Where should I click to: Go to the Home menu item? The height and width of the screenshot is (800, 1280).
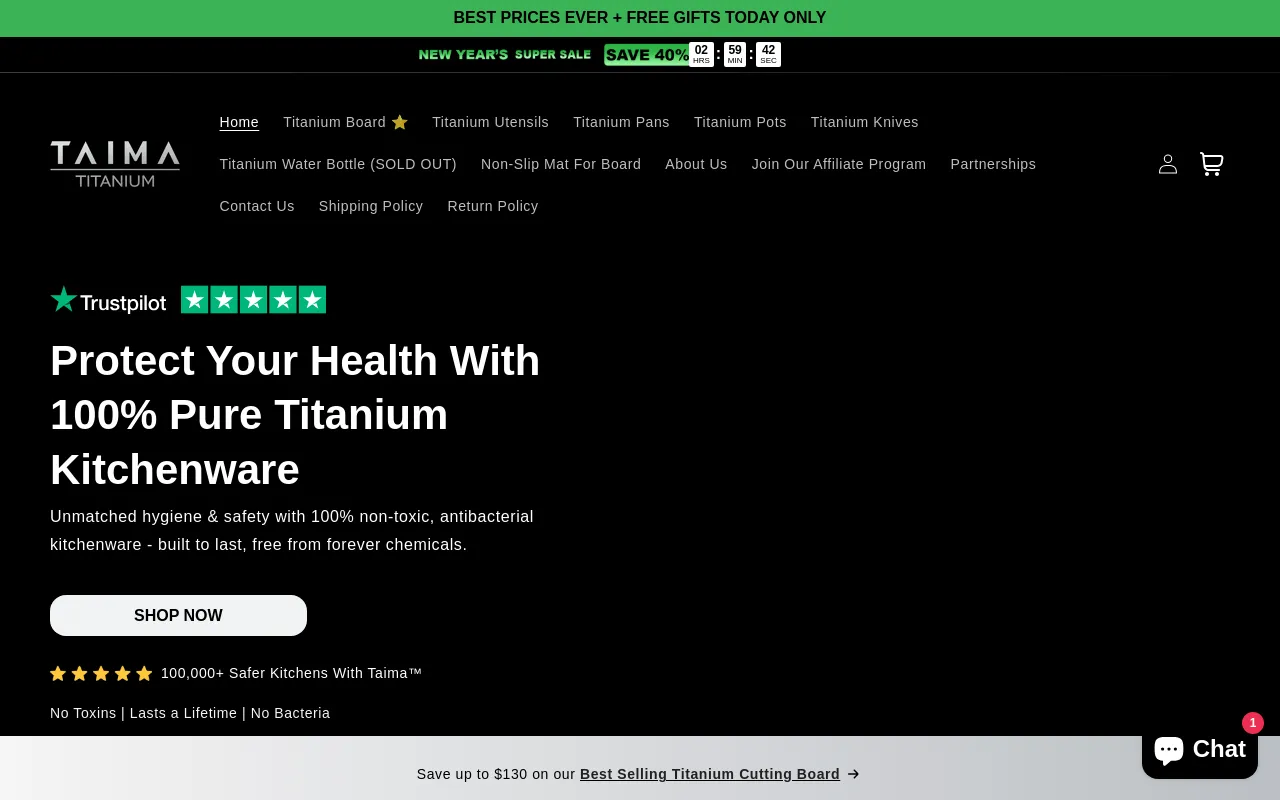click(x=239, y=122)
